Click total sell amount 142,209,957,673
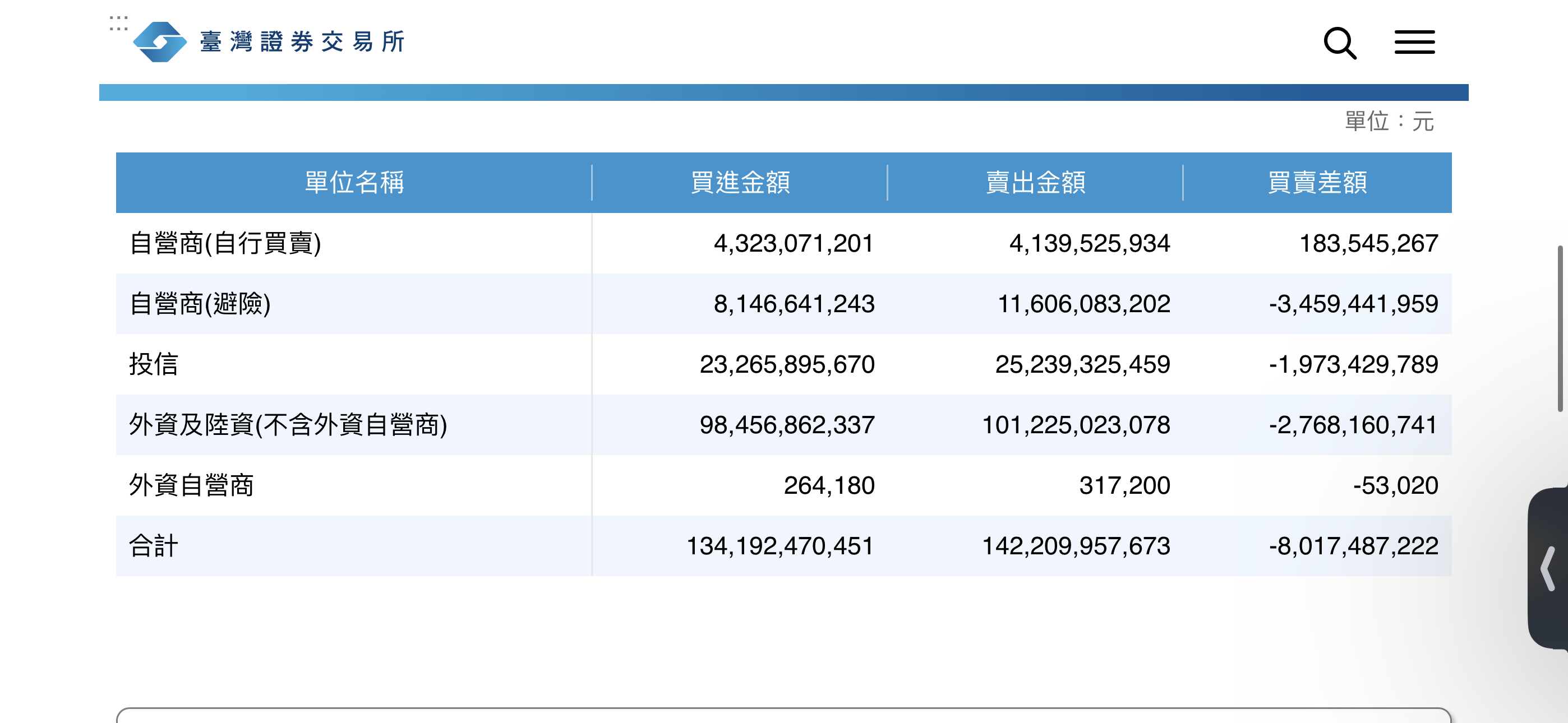The width and height of the screenshot is (1568, 723). click(x=1076, y=546)
